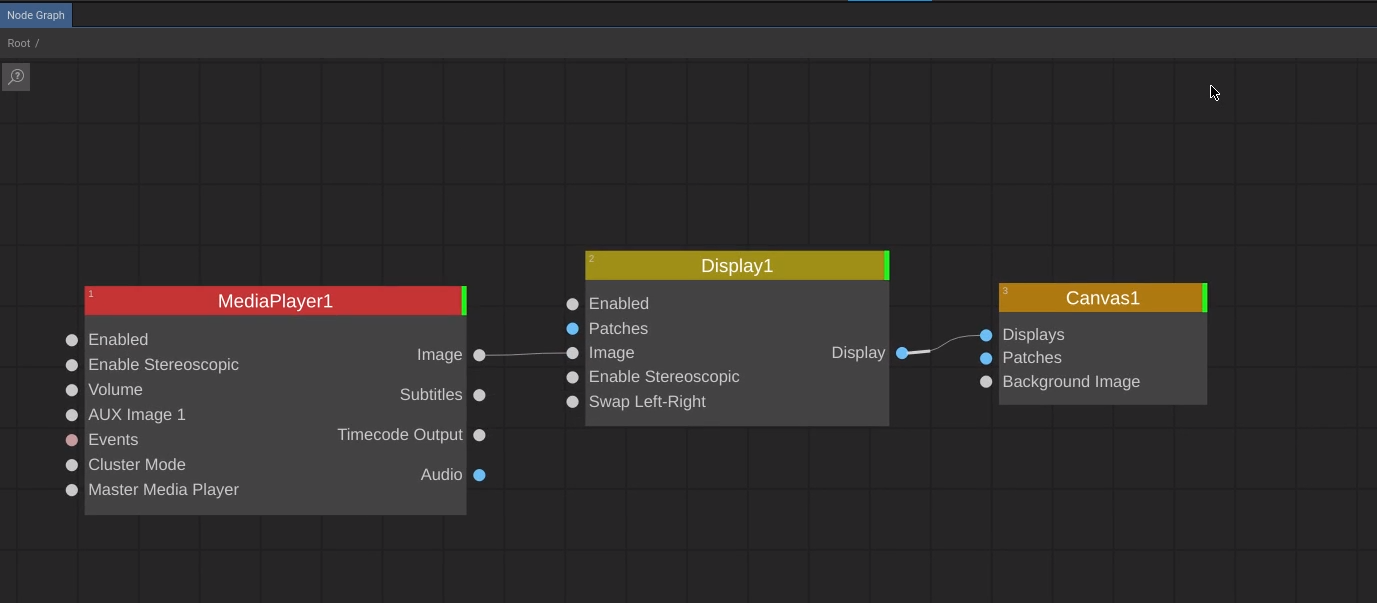
Task: Select the Display1 node title bar
Action: pyautogui.click(x=735, y=266)
